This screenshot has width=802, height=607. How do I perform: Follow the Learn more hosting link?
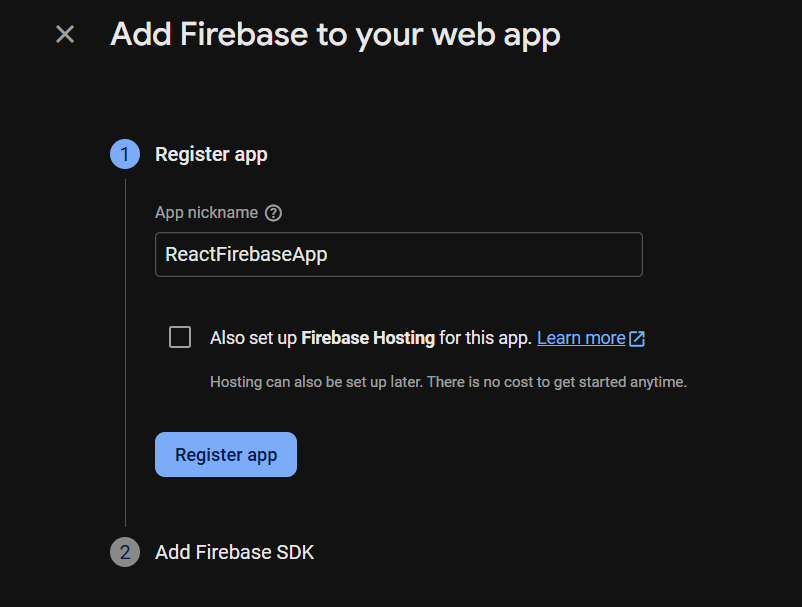point(581,338)
